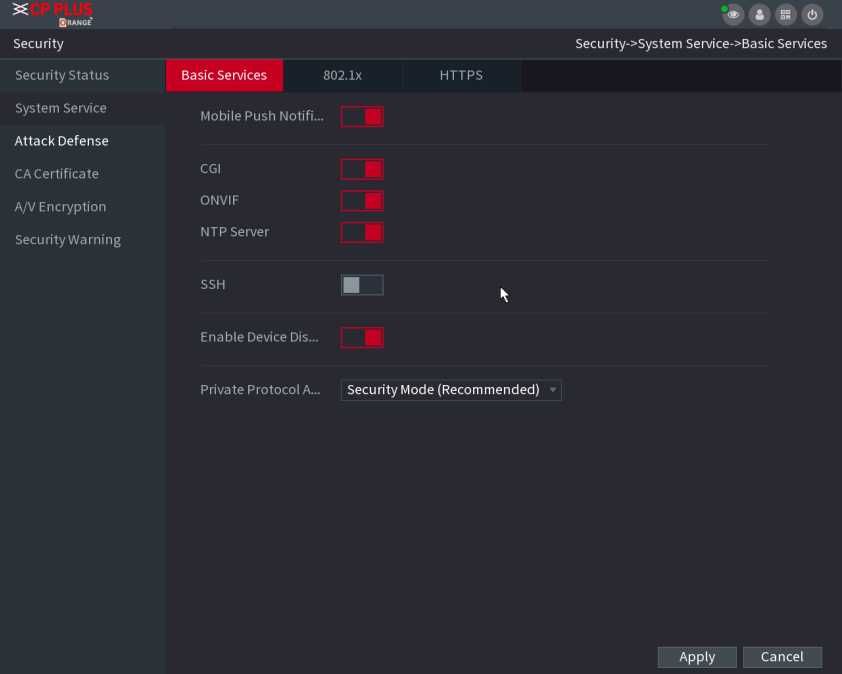Screen dimensions: 842x674
Task: Toggle the ONVIF service off
Action: click(362, 201)
